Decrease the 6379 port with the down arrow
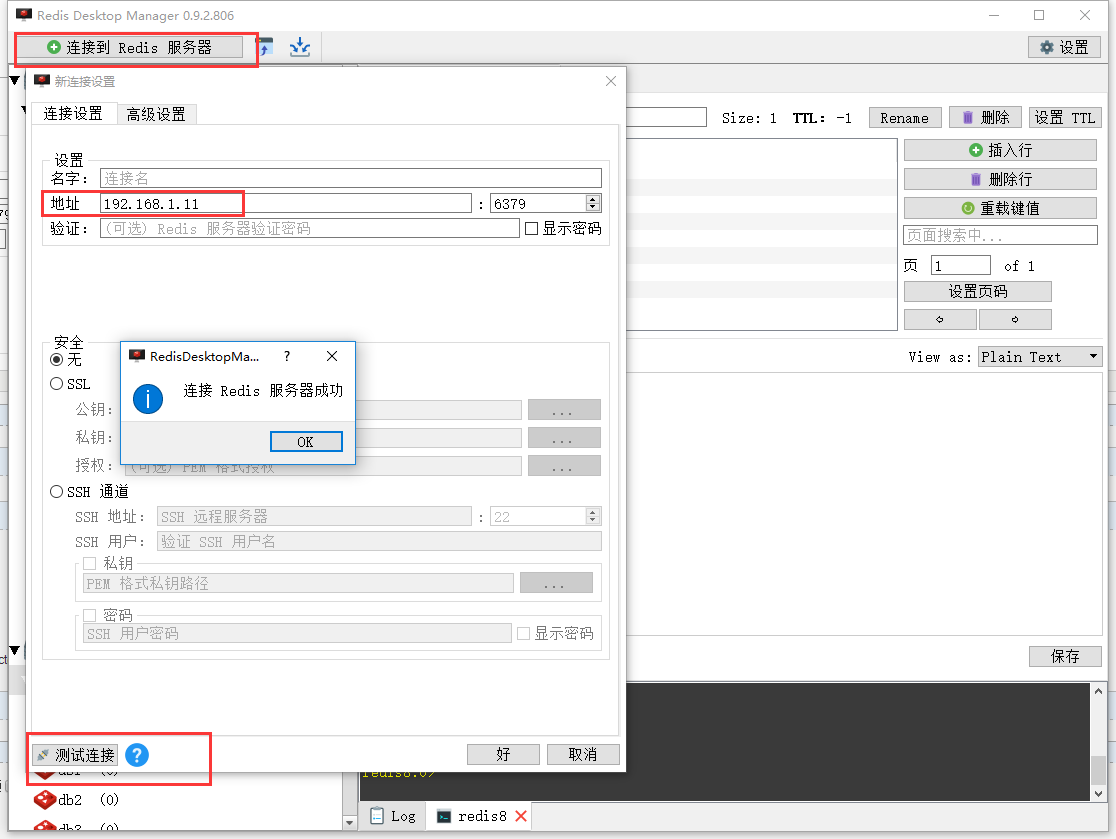 (x=593, y=208)
